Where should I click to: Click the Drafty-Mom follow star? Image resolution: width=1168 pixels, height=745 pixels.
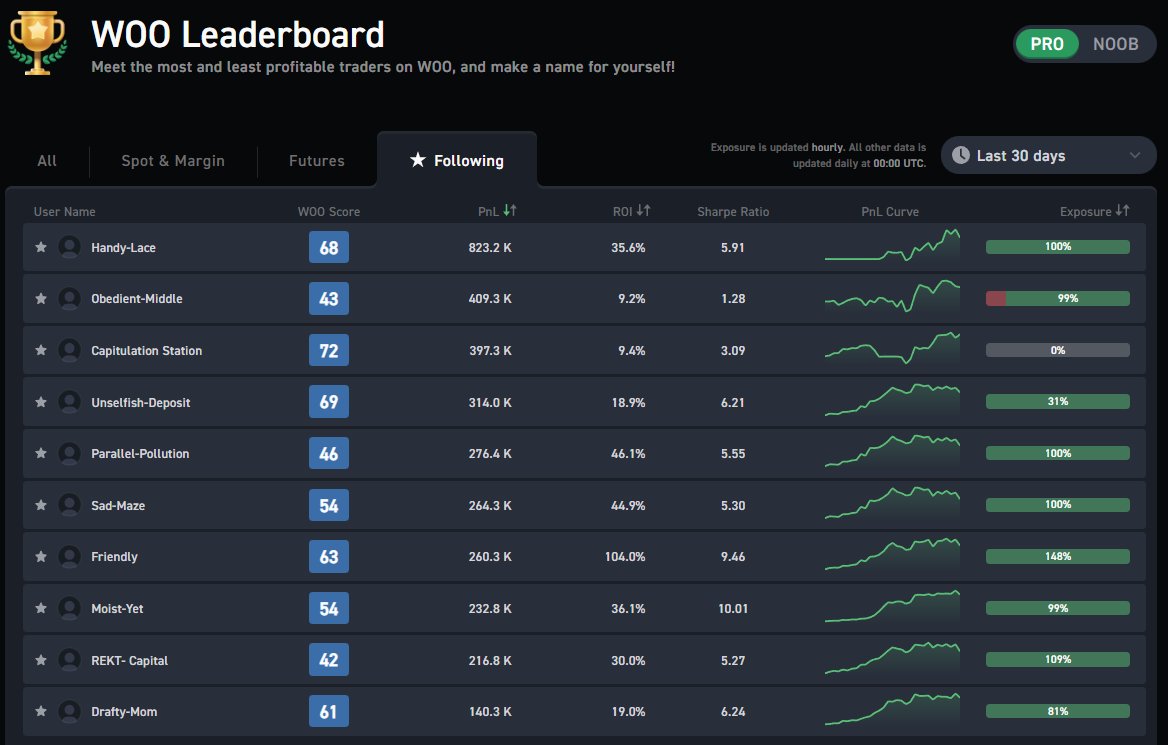41,711
